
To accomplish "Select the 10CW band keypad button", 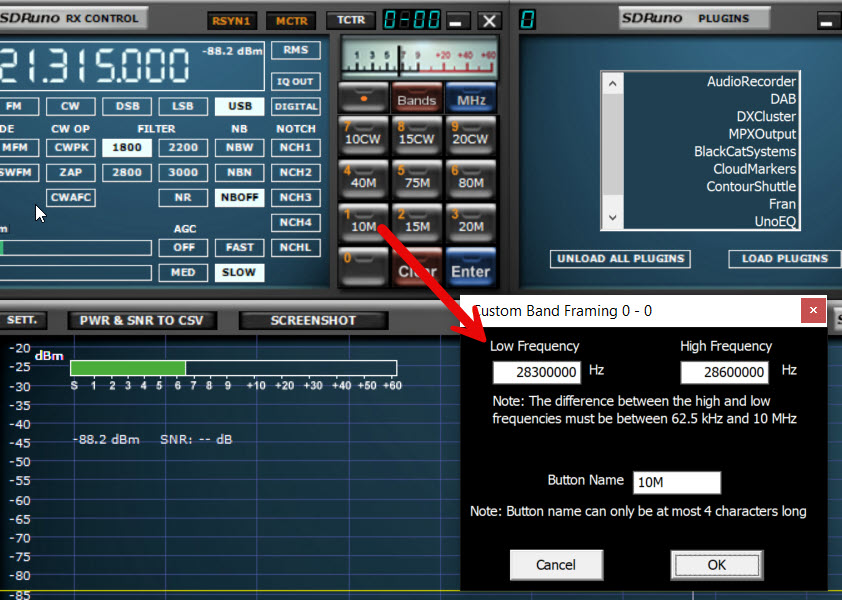I will pos(363,135).
